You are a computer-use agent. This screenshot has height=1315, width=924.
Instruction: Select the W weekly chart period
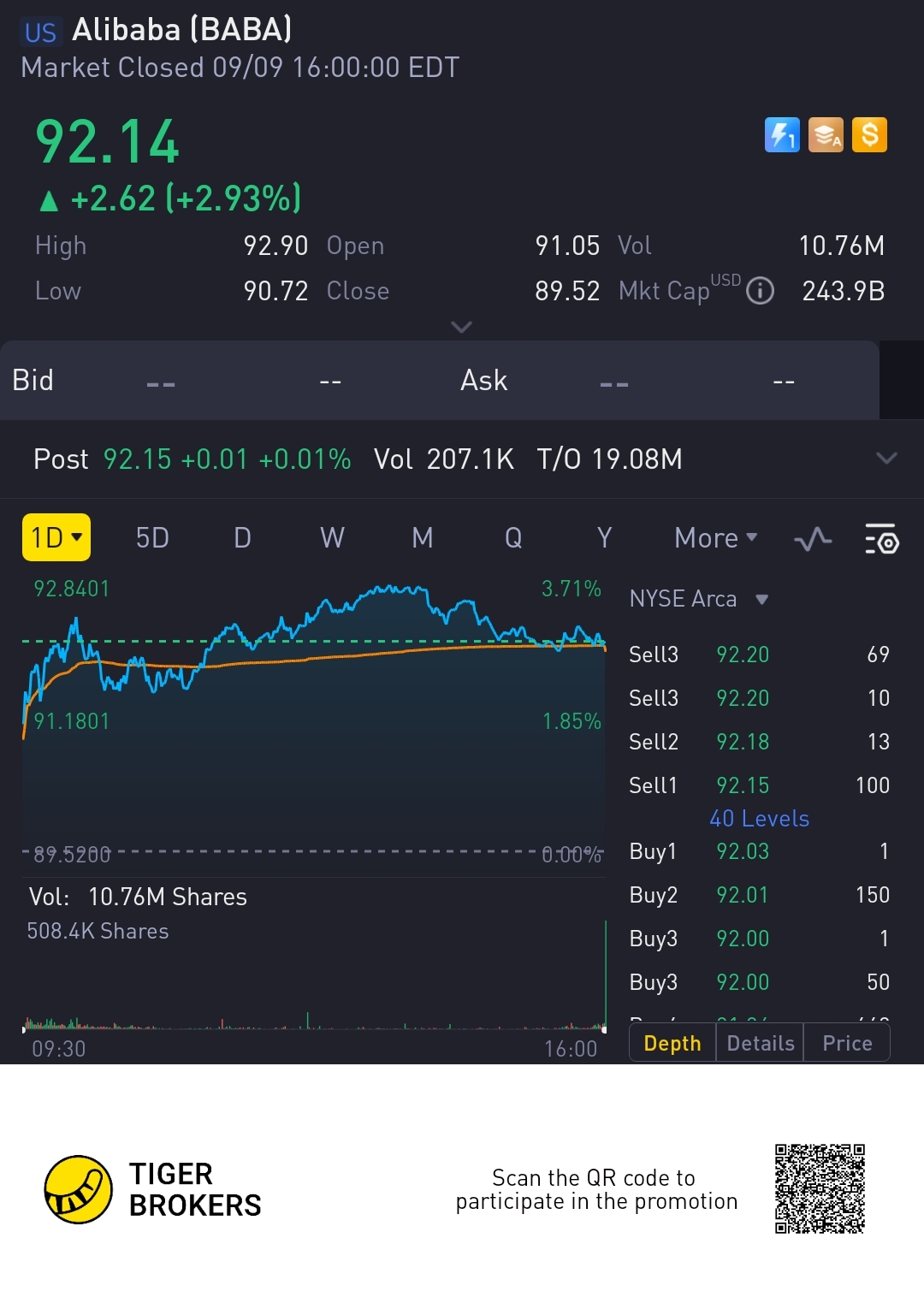[x=332, y=538]
